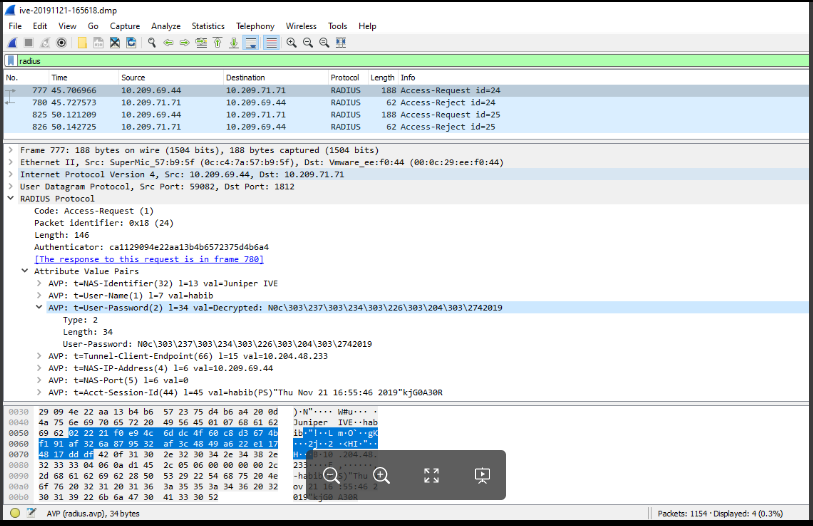Open capture options gear icon
Viewport: 813px width, 526px height.
click(x=62, y=43)
